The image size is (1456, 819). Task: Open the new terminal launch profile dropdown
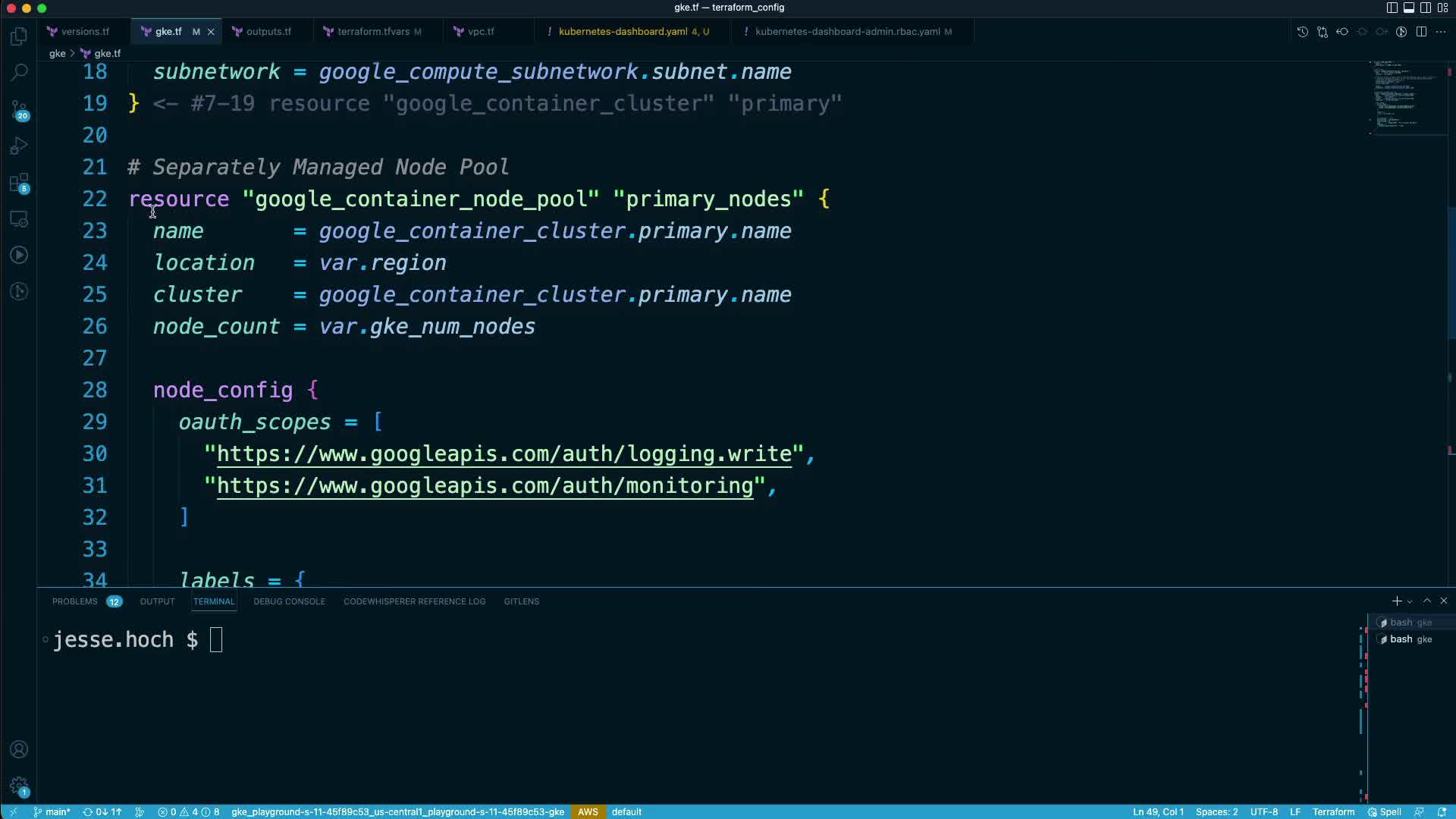tap(1410, 601)
